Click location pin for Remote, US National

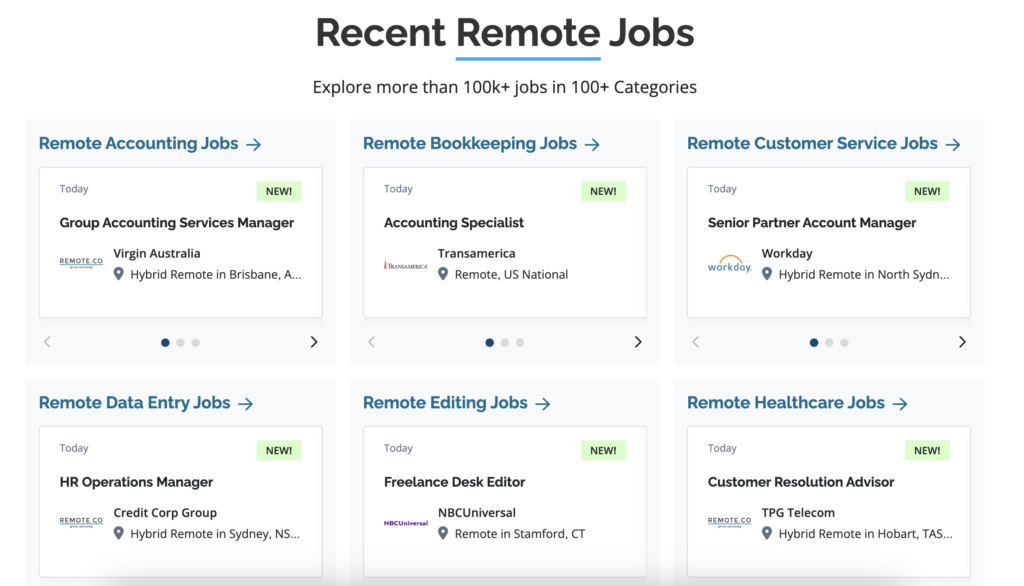click(443, 274)
